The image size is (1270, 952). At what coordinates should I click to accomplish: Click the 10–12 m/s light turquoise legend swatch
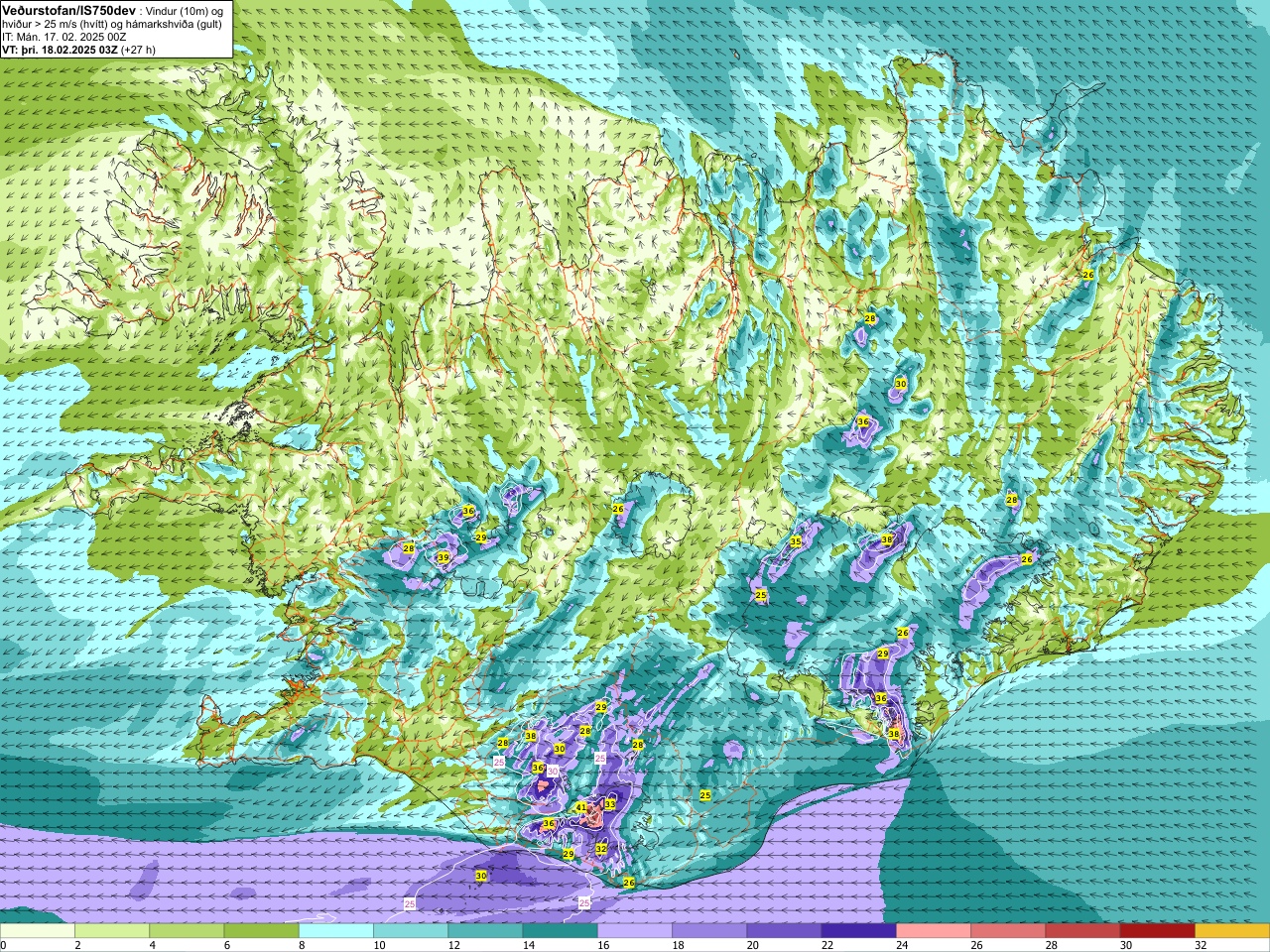click(x=411, y=931)
